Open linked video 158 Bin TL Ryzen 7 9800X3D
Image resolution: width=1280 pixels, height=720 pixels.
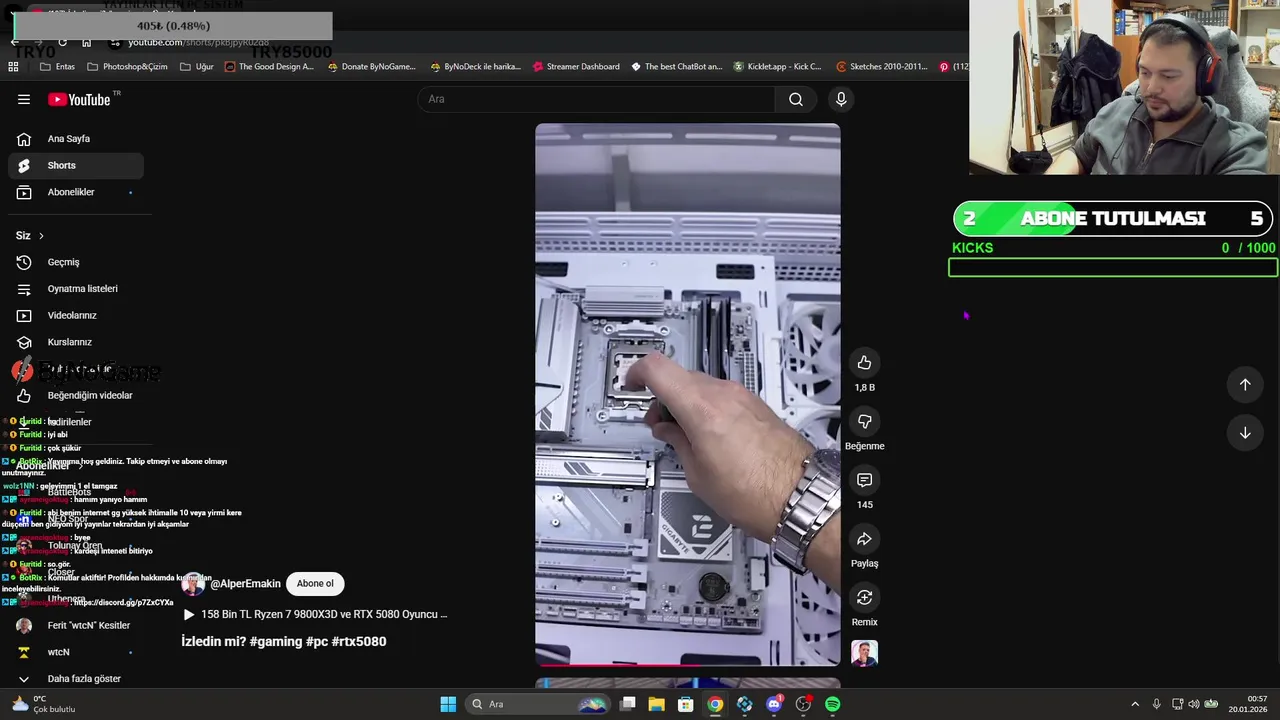click(315, 615)
